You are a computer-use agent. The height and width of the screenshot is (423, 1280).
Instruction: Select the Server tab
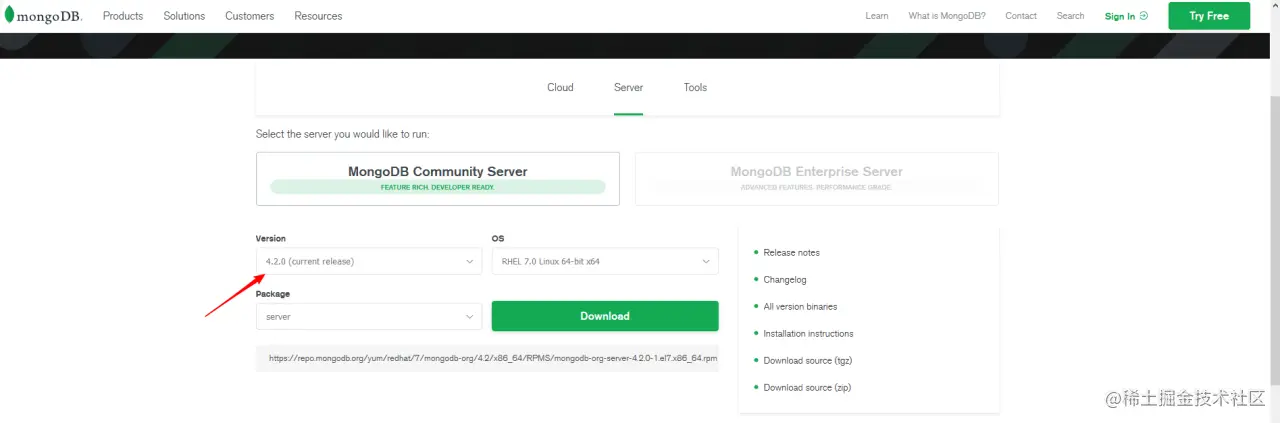[628, 88]
